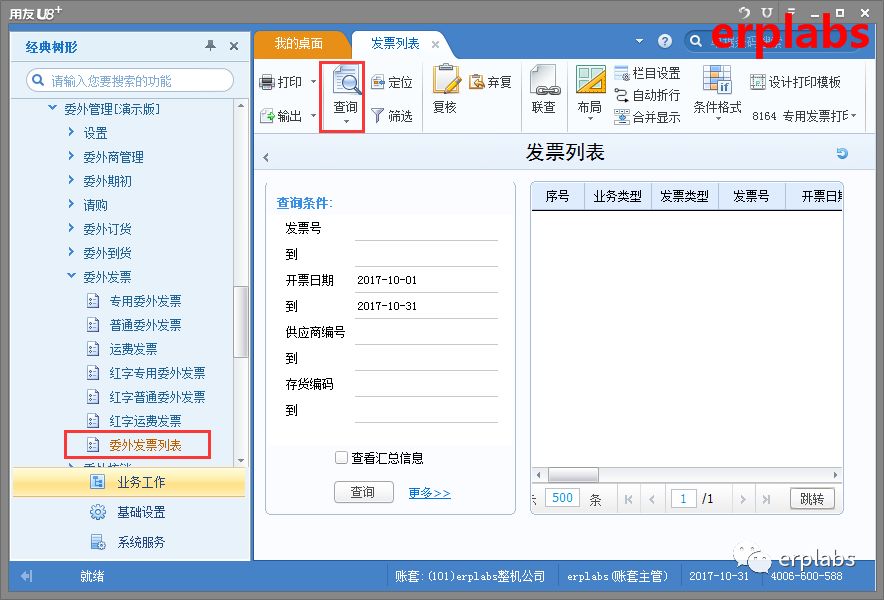Open the 查询 query tool
This screenshot has height=600, width=884.
(345, 94)
